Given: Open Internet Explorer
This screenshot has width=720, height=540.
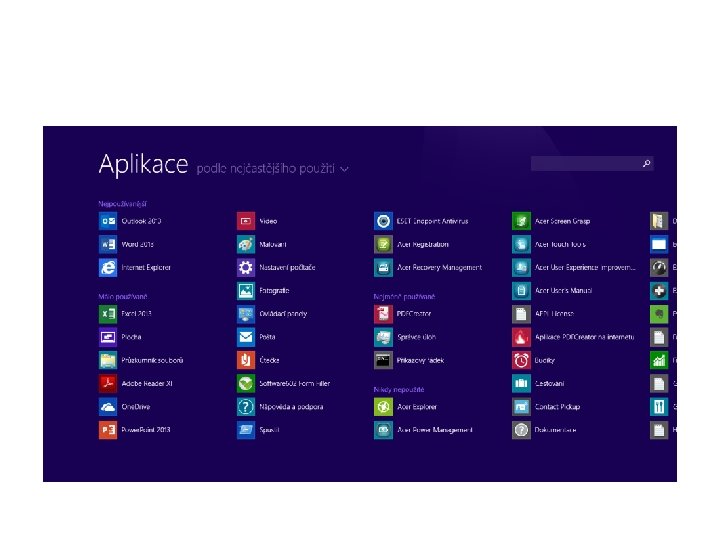Looking at the screenshot, I should (x=135, y=267).
